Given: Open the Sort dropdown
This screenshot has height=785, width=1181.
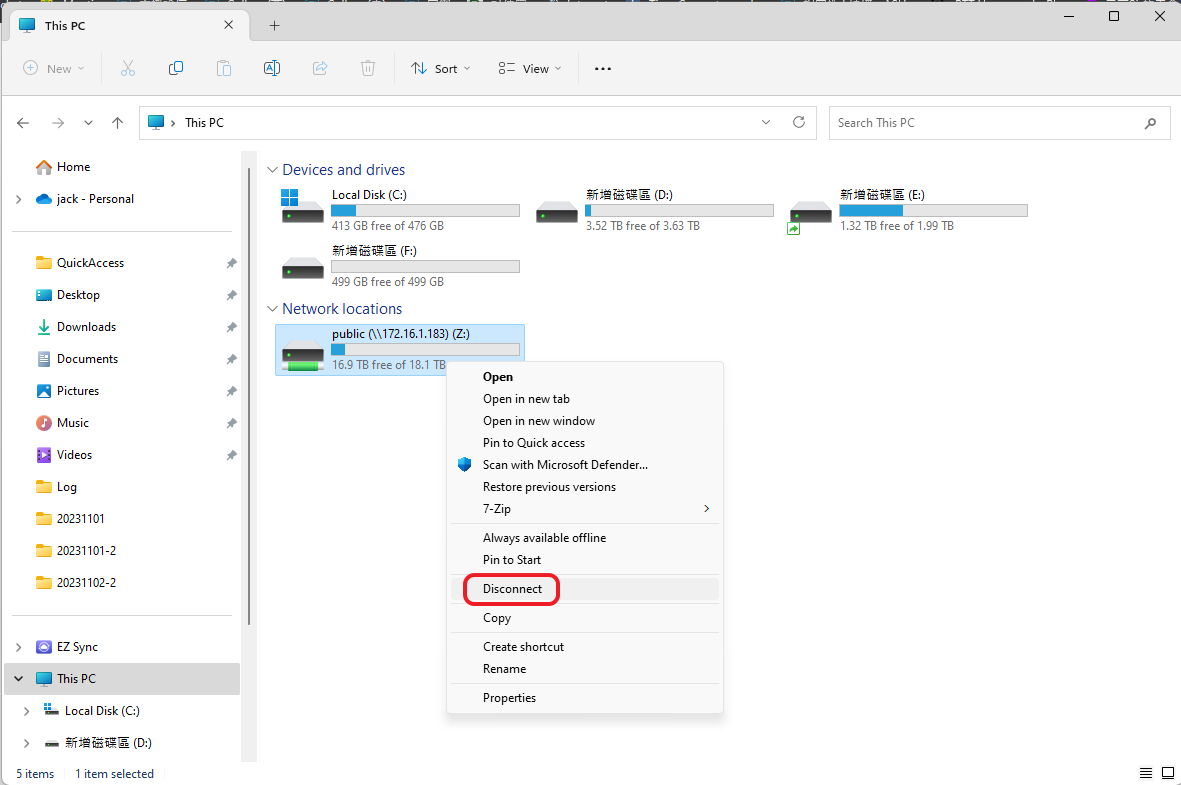Looking at the screenshot, I should coord(440,69).
